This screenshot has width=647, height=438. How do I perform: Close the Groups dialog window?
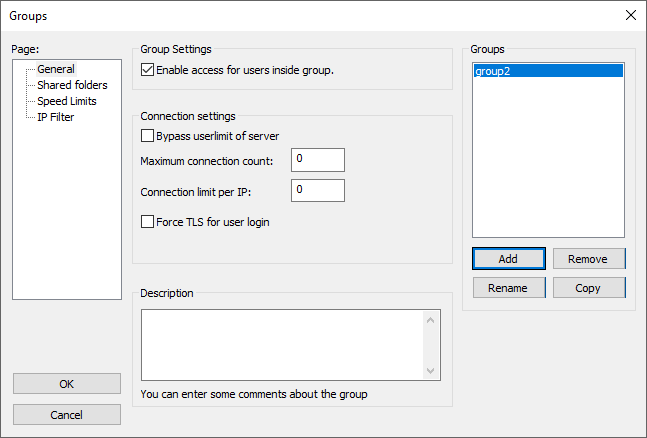pos(631,15)
